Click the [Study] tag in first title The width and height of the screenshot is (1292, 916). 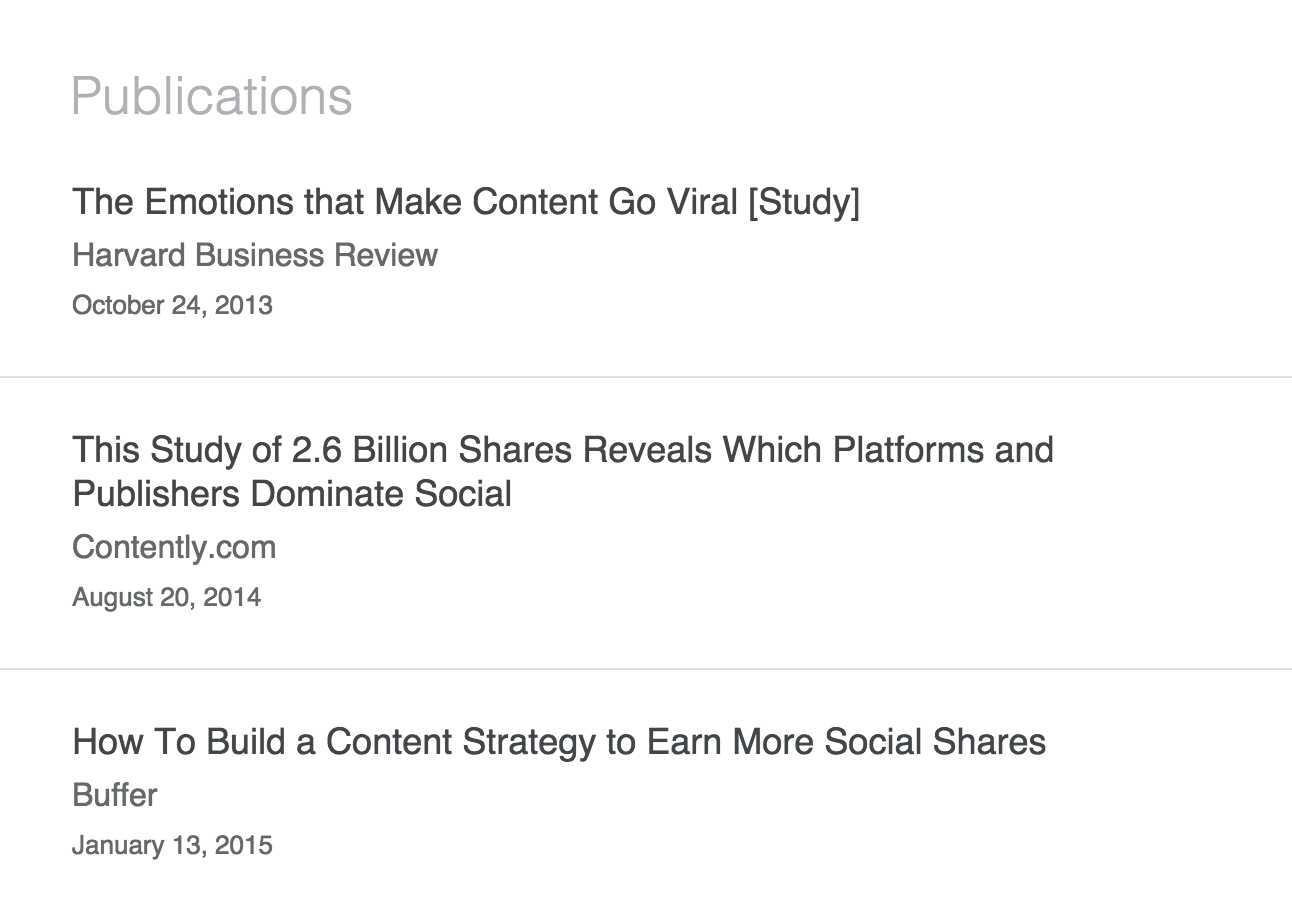(804, 203)
